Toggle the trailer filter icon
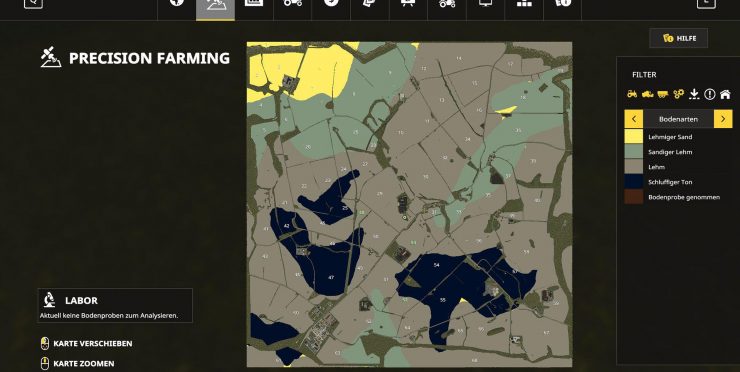 click(x=663, y=94)
